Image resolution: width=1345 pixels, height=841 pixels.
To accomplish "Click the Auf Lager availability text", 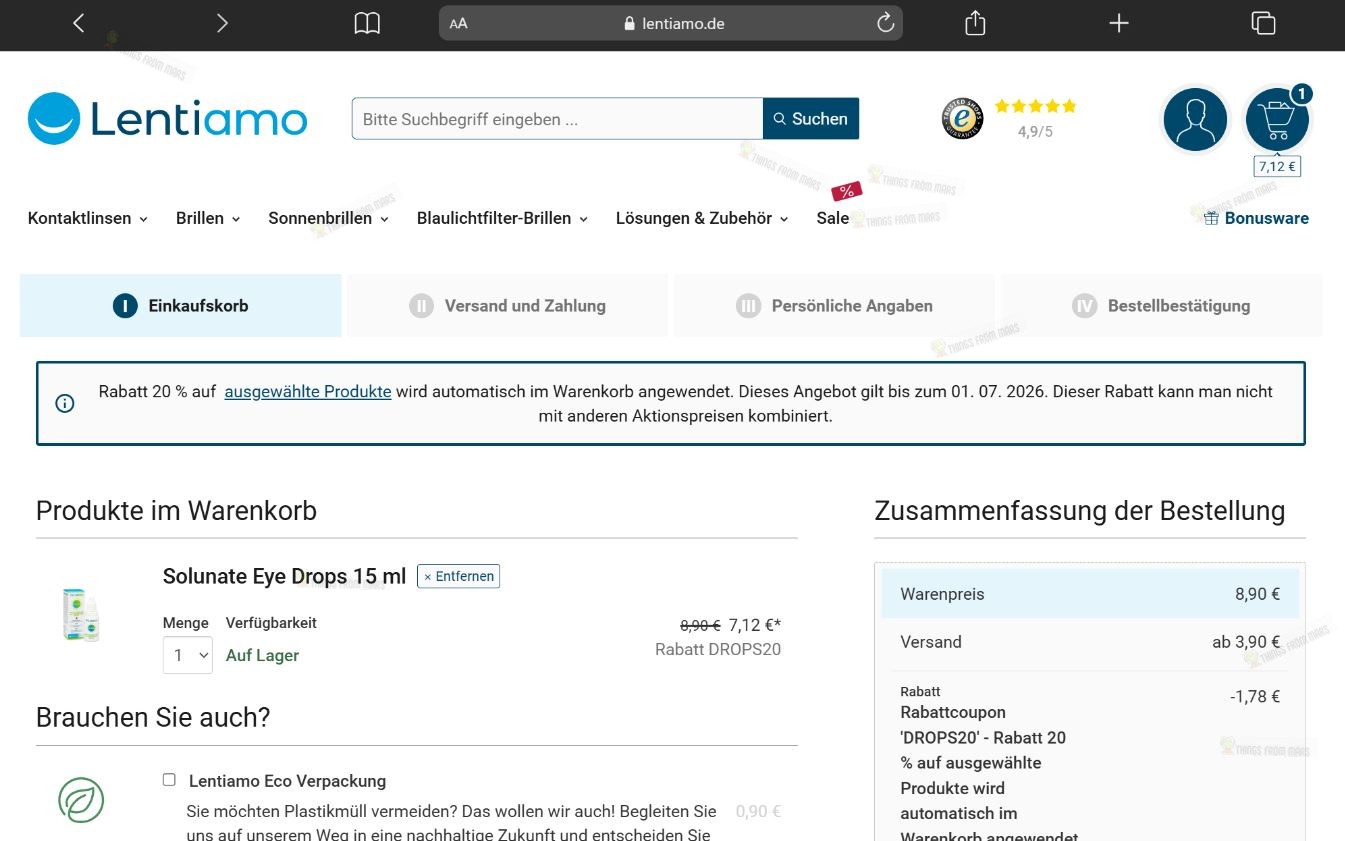I will (x=263, y=656).
